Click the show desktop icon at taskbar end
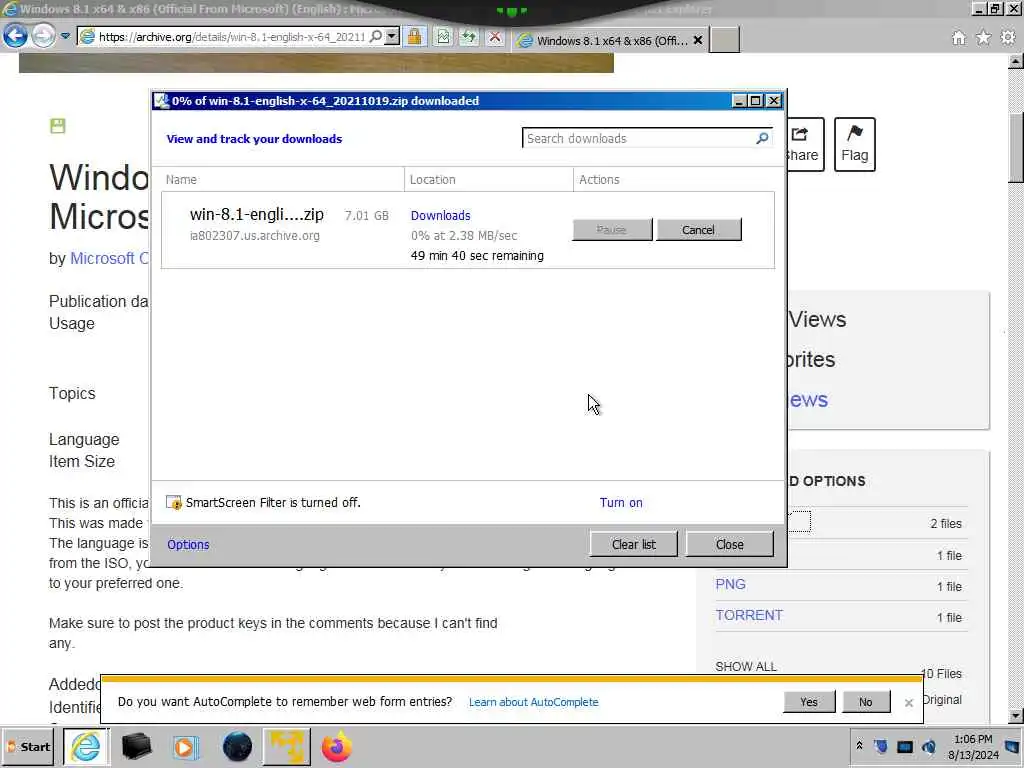Viewport: 1024px width, 768px height. pyautogui.click(x=1012, y=746)
